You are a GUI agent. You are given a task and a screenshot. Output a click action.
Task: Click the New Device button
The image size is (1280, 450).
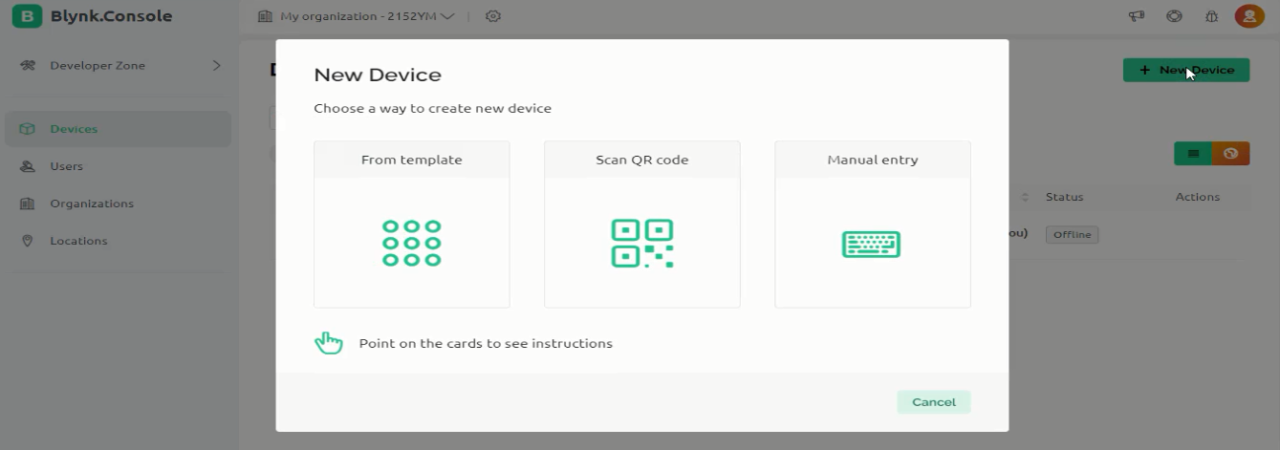pyautogui.click(x=1186, y=70)
